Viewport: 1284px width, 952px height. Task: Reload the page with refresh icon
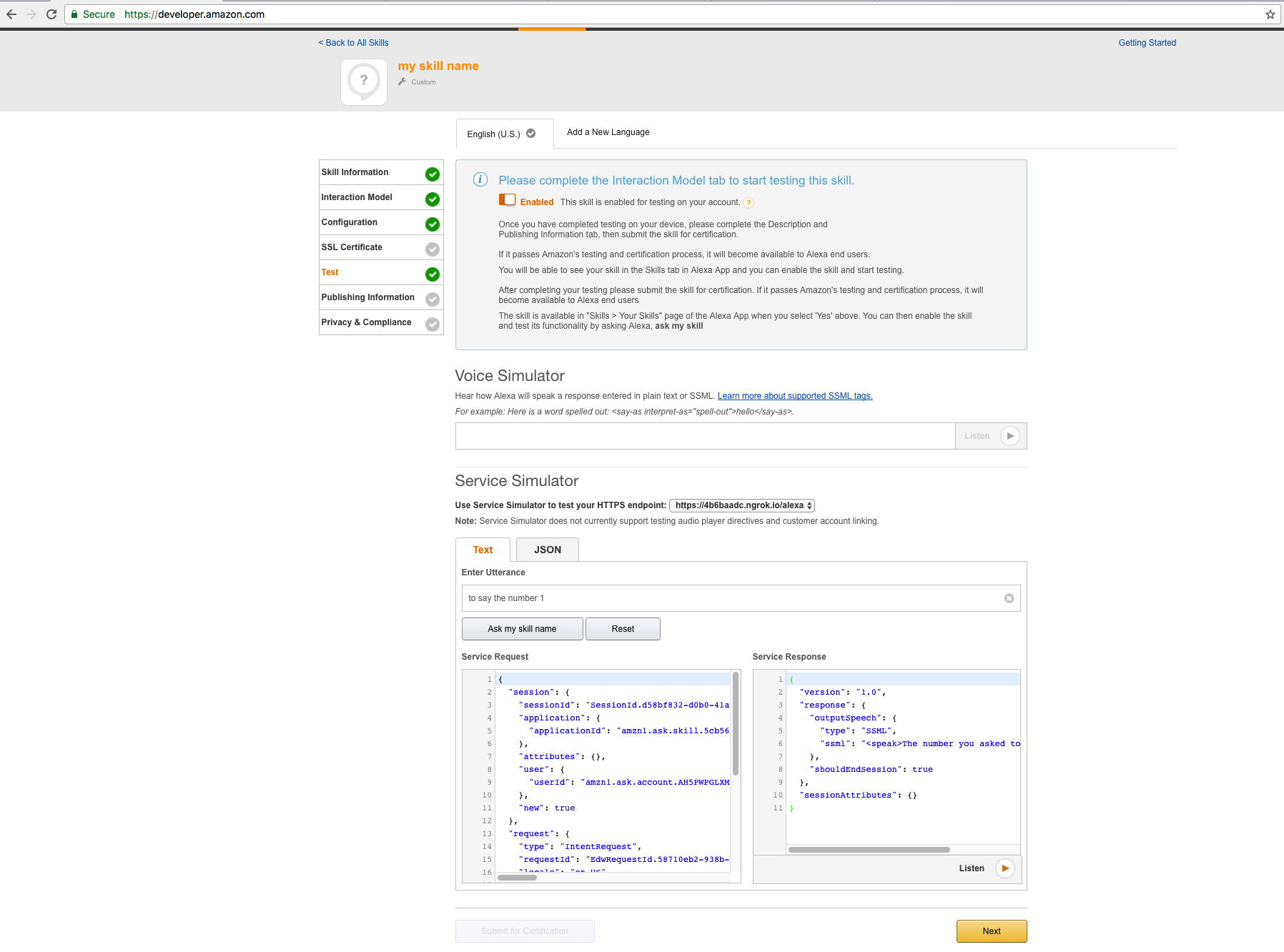pyautogui.click(x=51, y=14)
